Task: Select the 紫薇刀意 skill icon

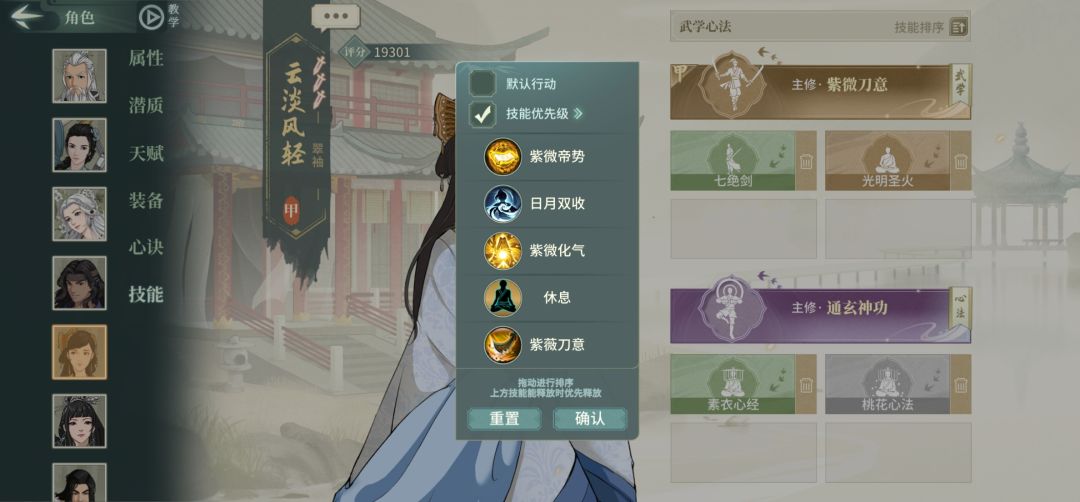Action: (502, 344)
